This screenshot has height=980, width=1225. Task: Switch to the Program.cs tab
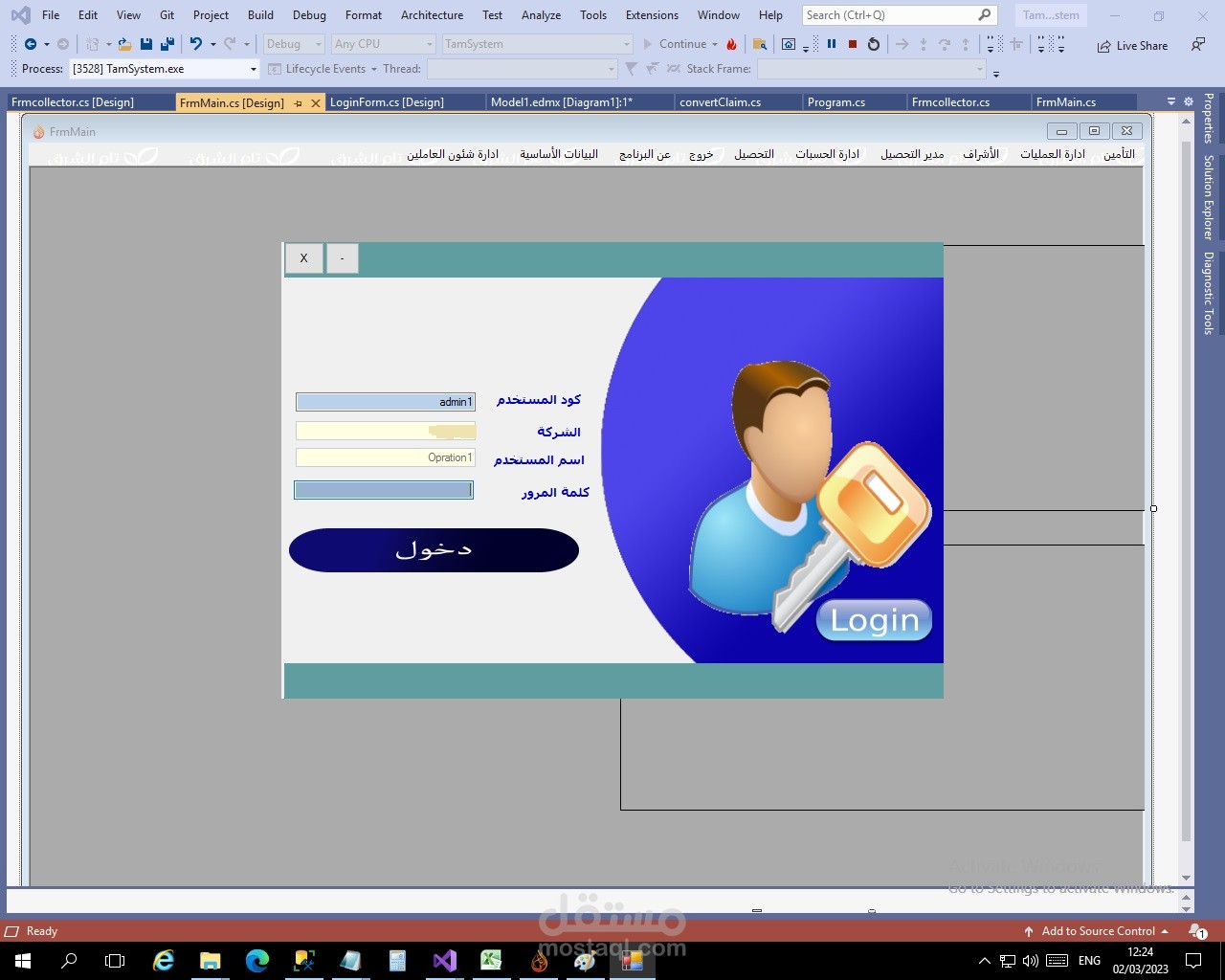[836, 102]
